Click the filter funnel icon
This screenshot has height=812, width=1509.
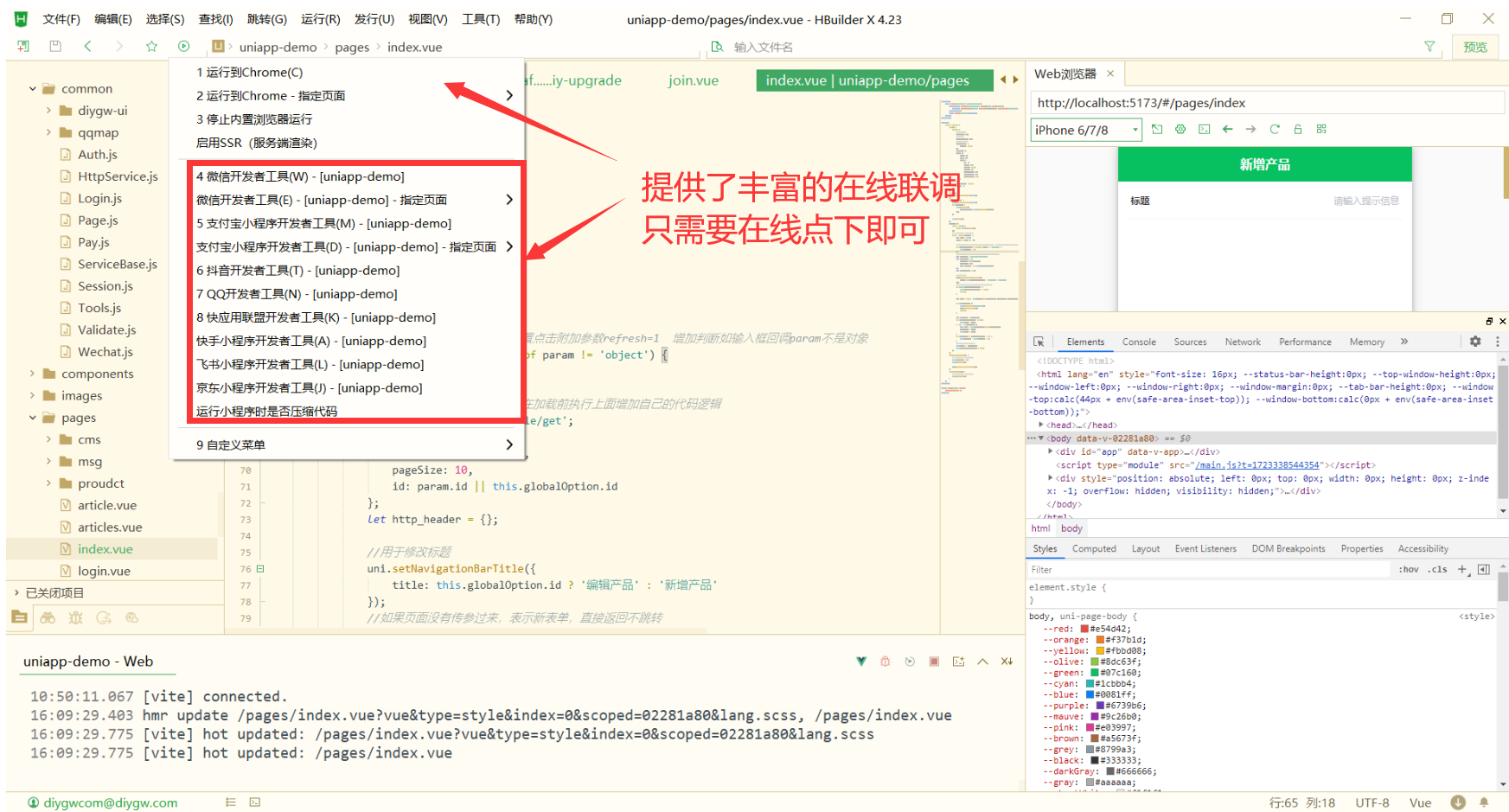coord(1429,47)
